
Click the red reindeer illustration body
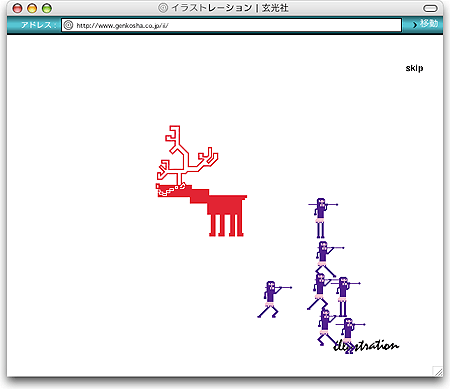click(213, 208)
